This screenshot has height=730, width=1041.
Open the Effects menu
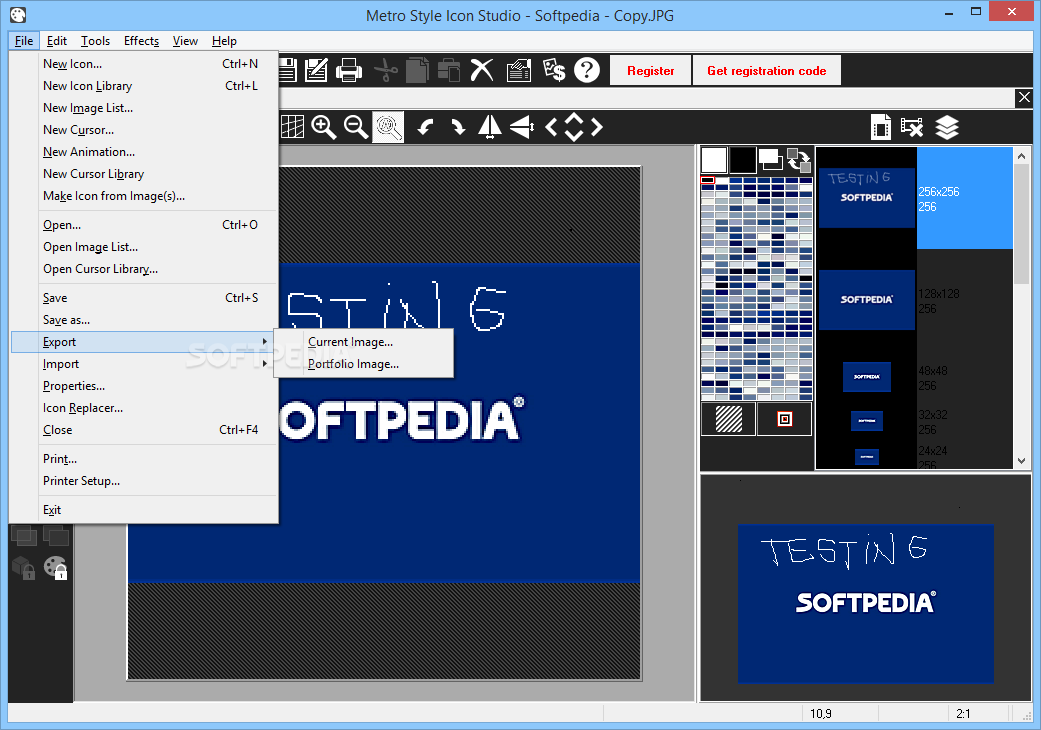click(141, 40)
